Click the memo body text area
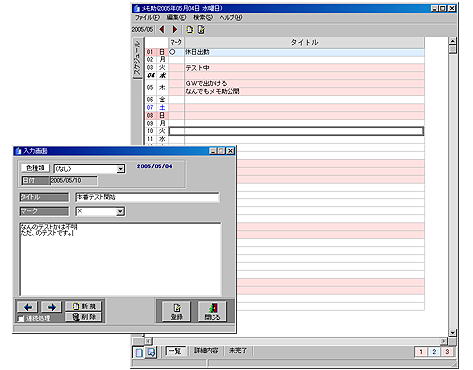The image size is (473, 370). coord(120,259)
